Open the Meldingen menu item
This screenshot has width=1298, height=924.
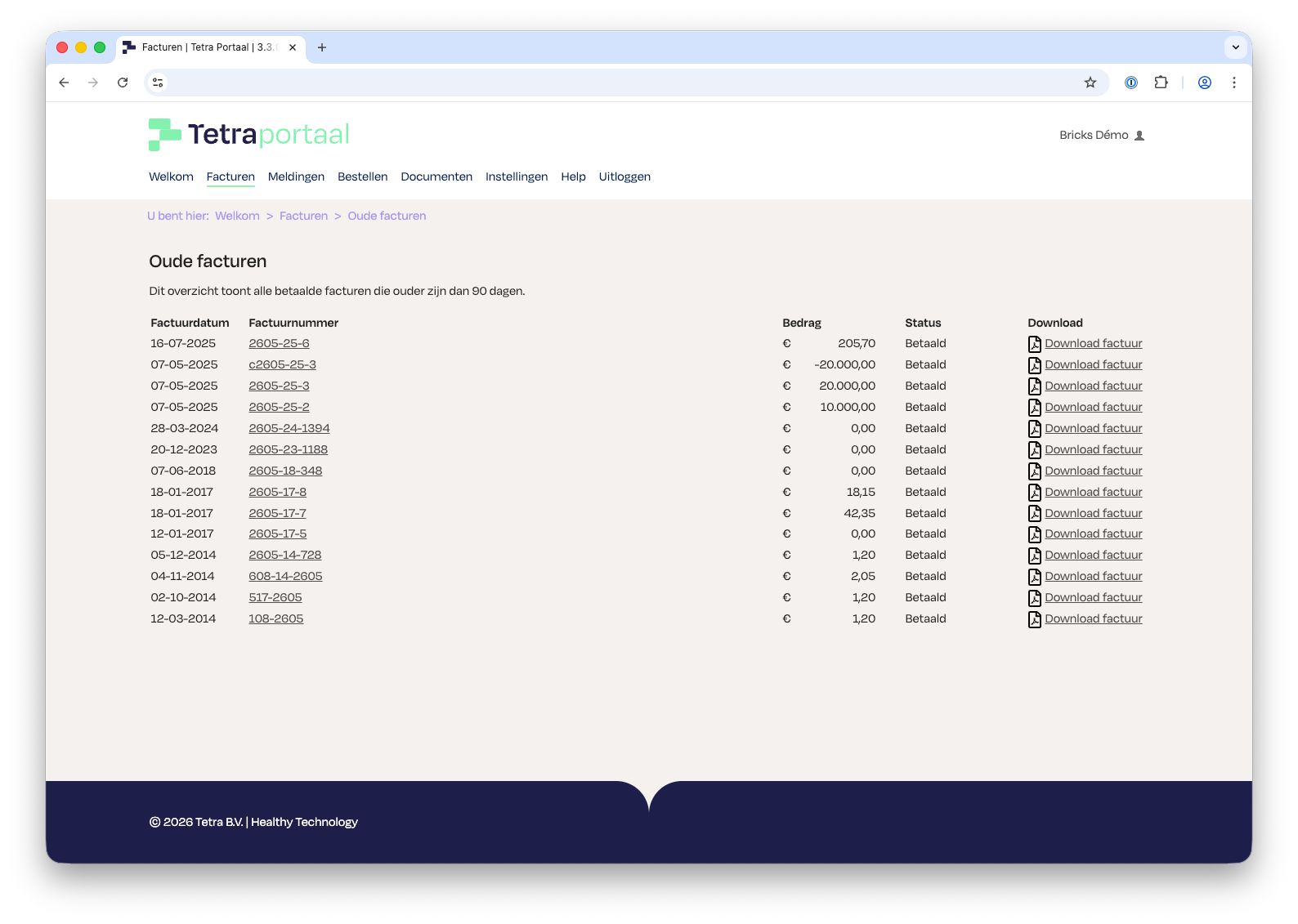[296, 176]
